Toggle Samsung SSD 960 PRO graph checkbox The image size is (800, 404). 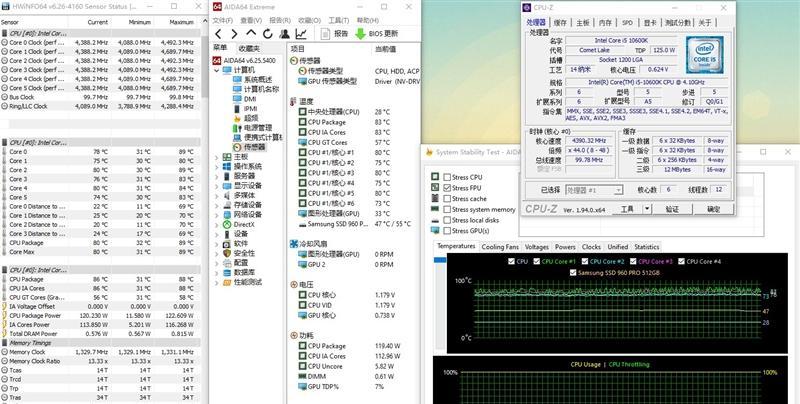[572, 272]
